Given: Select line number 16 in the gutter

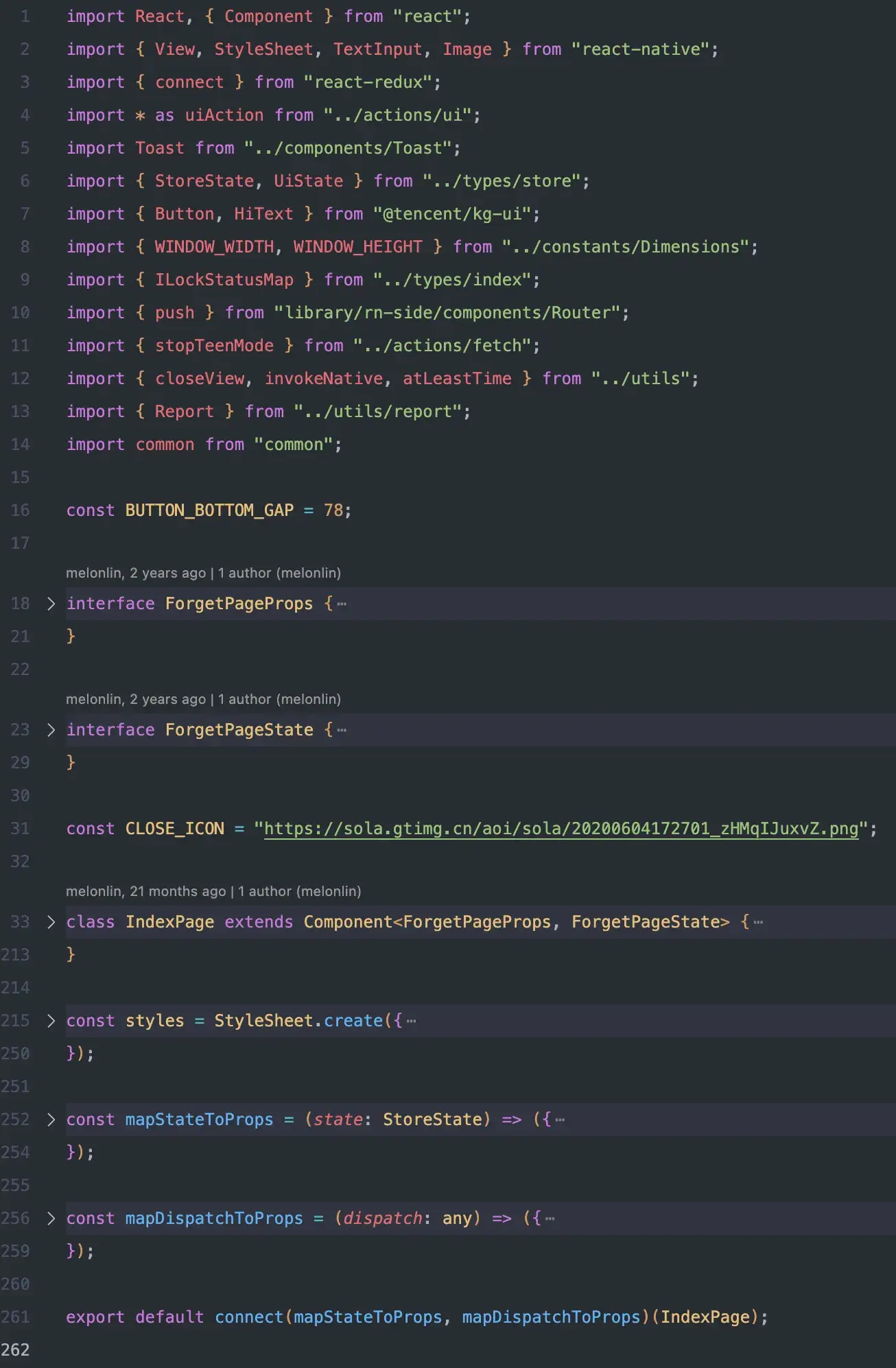Looking at the screenshot, I should point(21,510).
